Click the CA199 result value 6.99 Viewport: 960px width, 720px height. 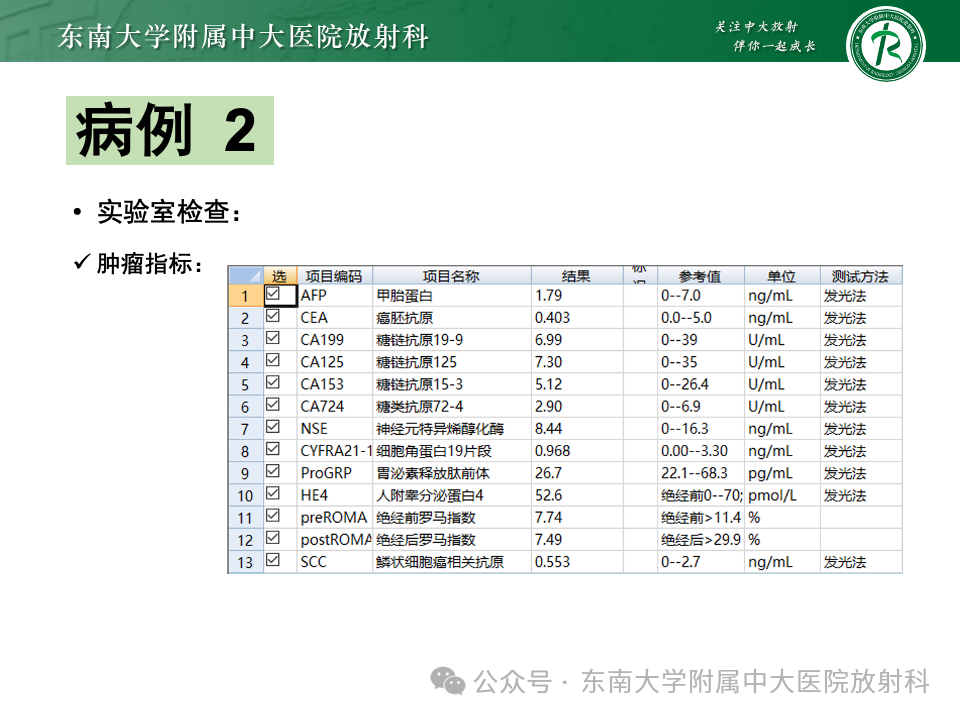[549, 340]
